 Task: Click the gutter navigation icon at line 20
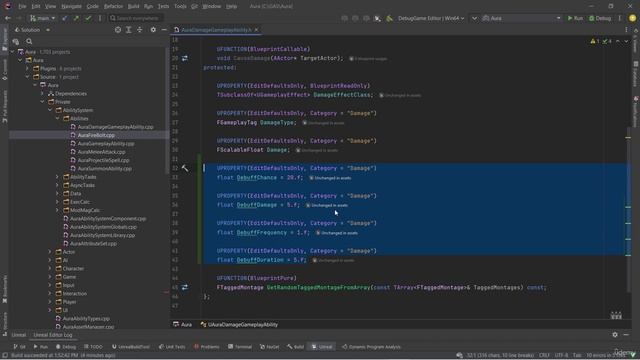click(x=185, y=58)
